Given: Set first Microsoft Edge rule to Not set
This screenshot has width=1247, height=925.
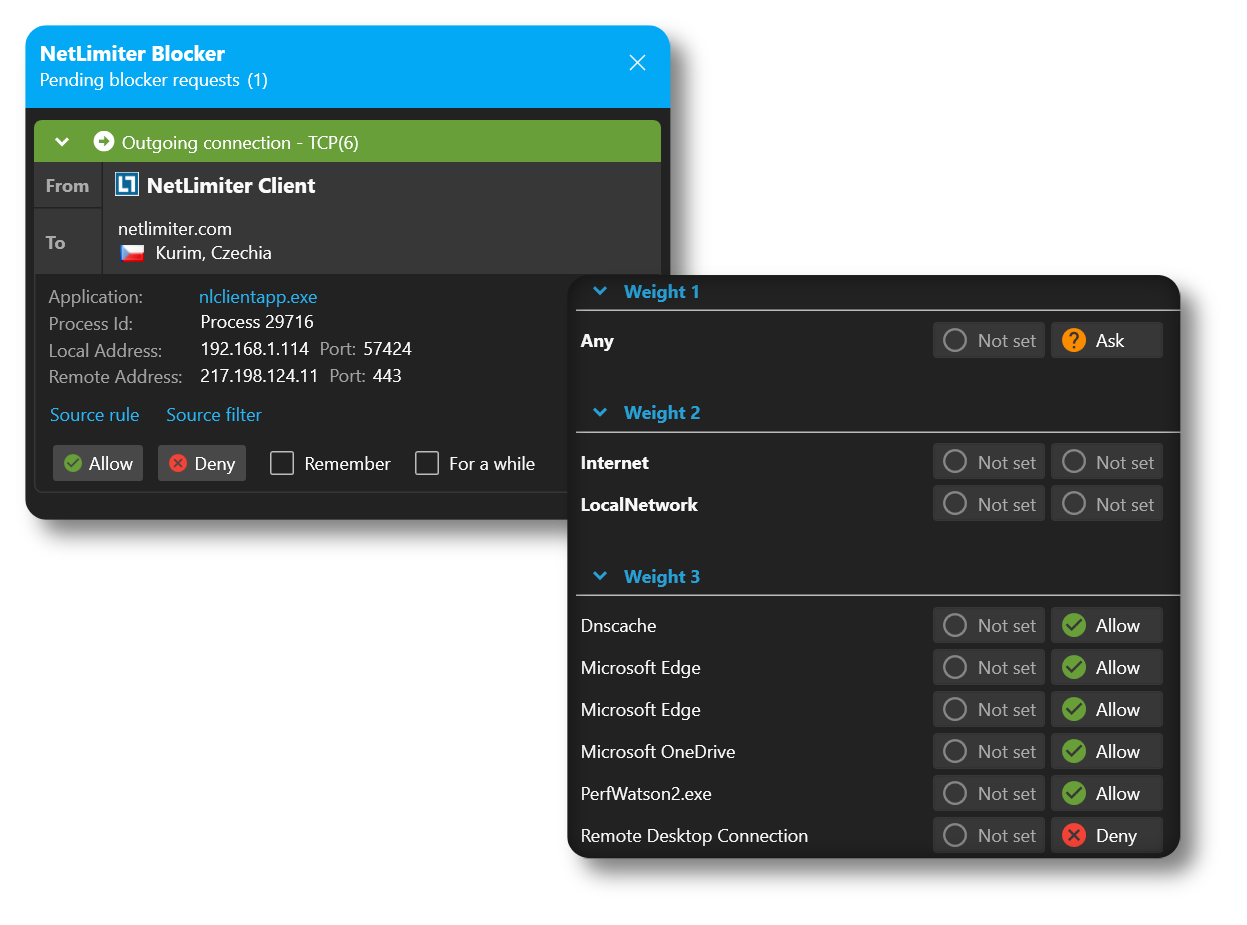Looking at the screenshot, I should [x=989, y=667].
